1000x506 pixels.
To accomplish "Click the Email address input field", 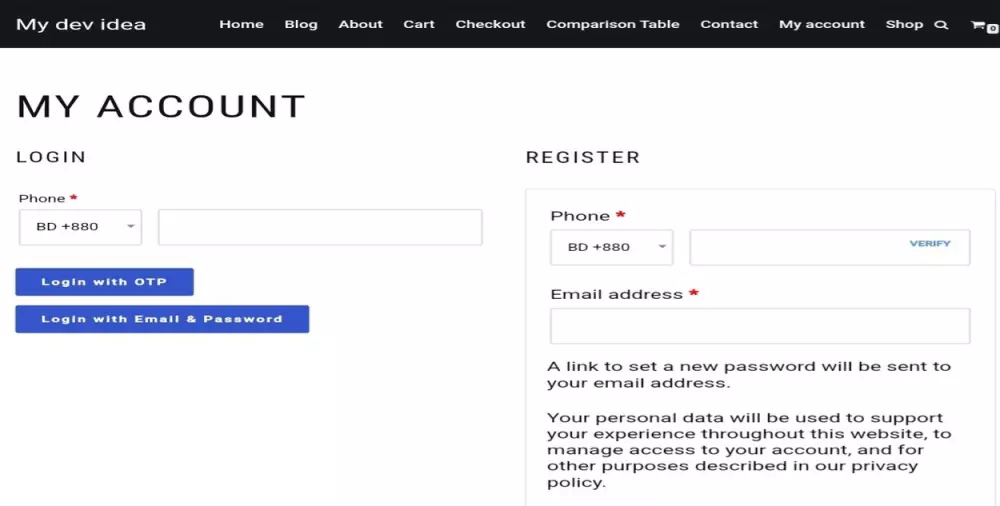I will click(x=760, y=326).
